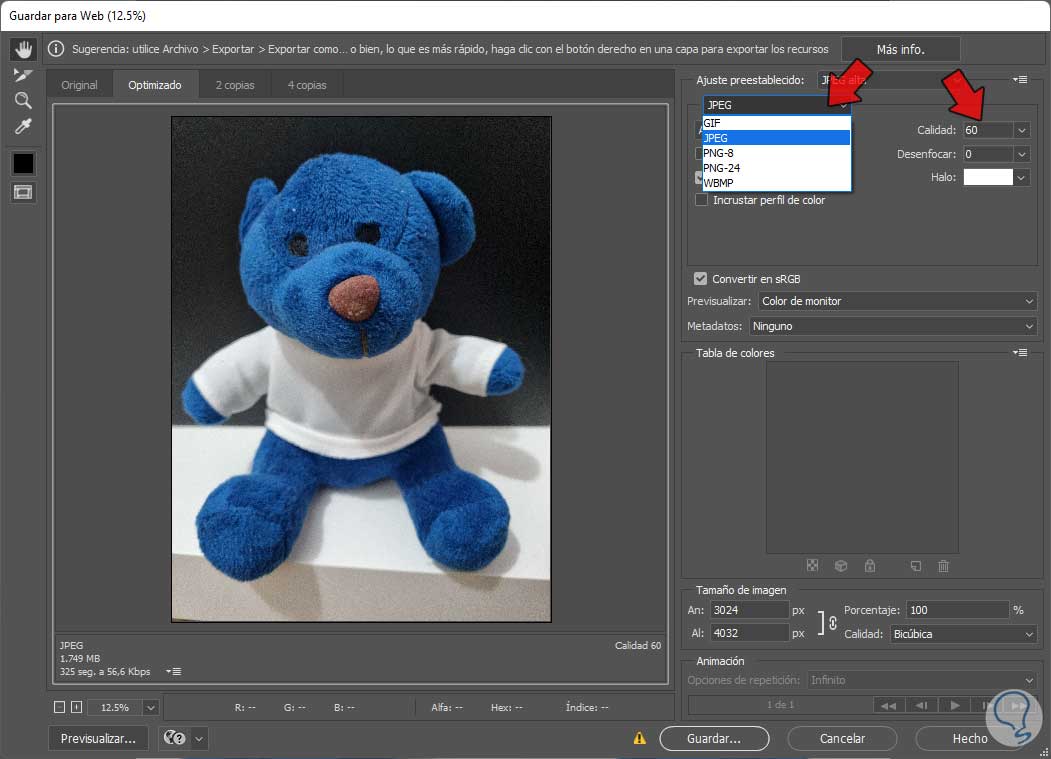Click the zoom in plus box
Screen dimensions: 1051x759
(x=76, y=707)
